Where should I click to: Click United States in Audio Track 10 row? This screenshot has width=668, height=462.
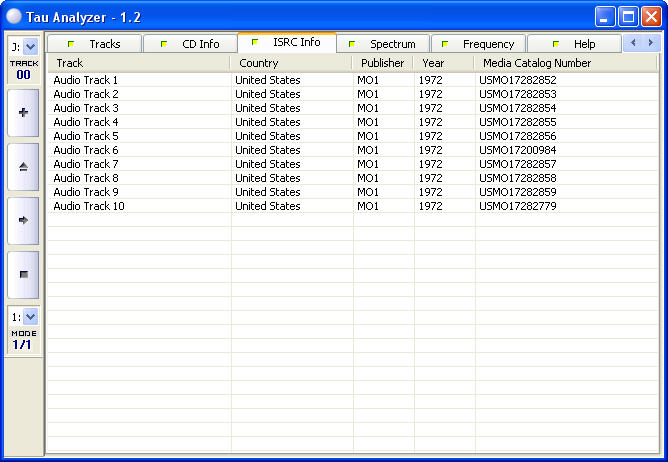pos(268,206)
